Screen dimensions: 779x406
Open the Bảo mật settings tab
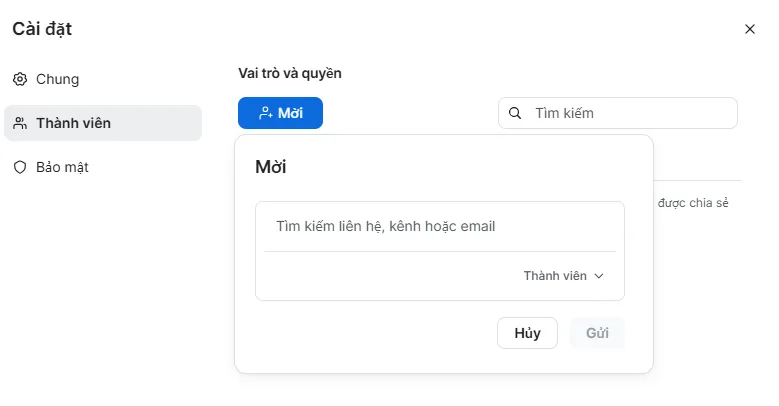(62, 167)
